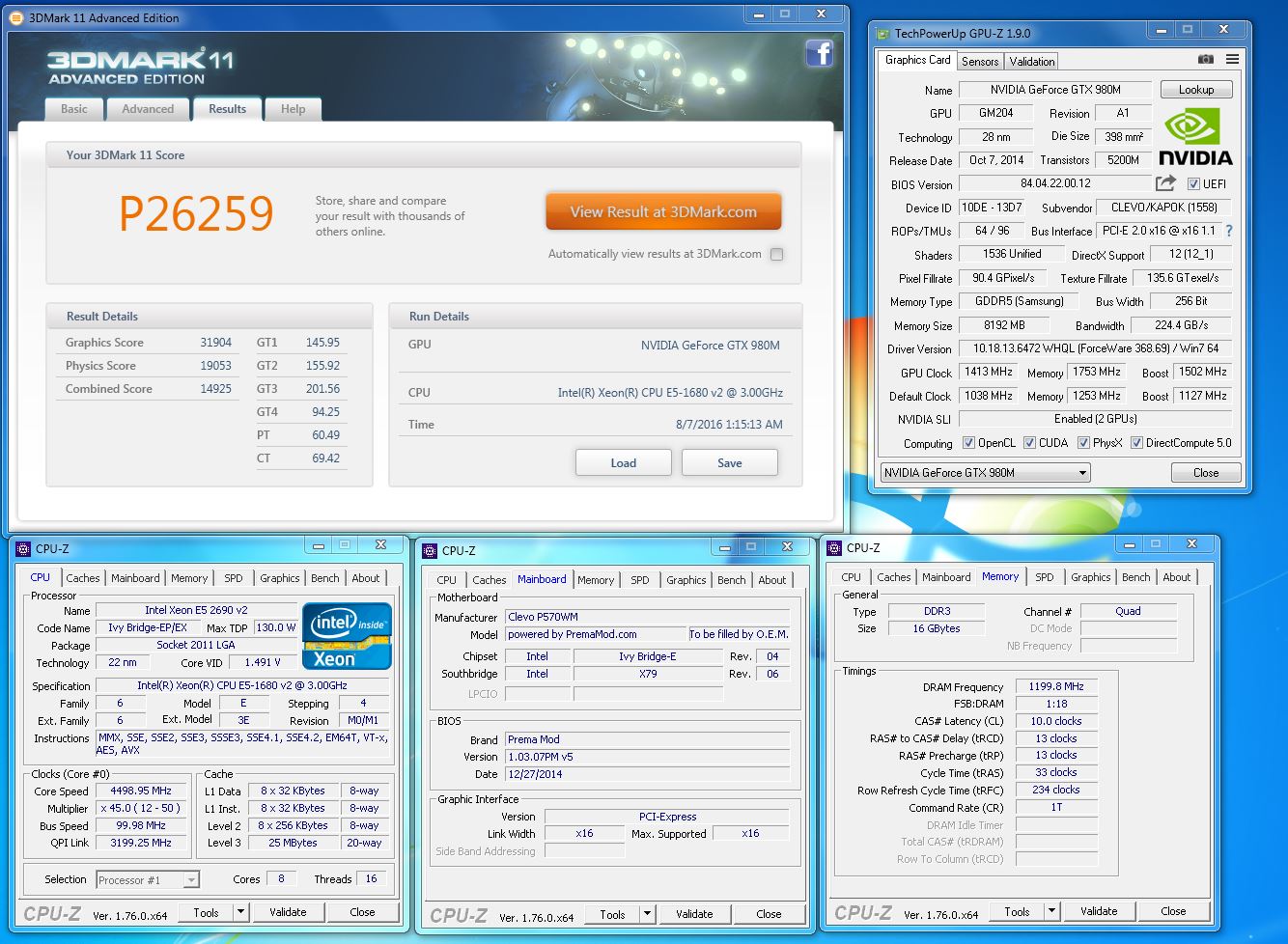Open SPD tab in CPU-Z Memory window
1288x944 pixels.
point(1045,577)
